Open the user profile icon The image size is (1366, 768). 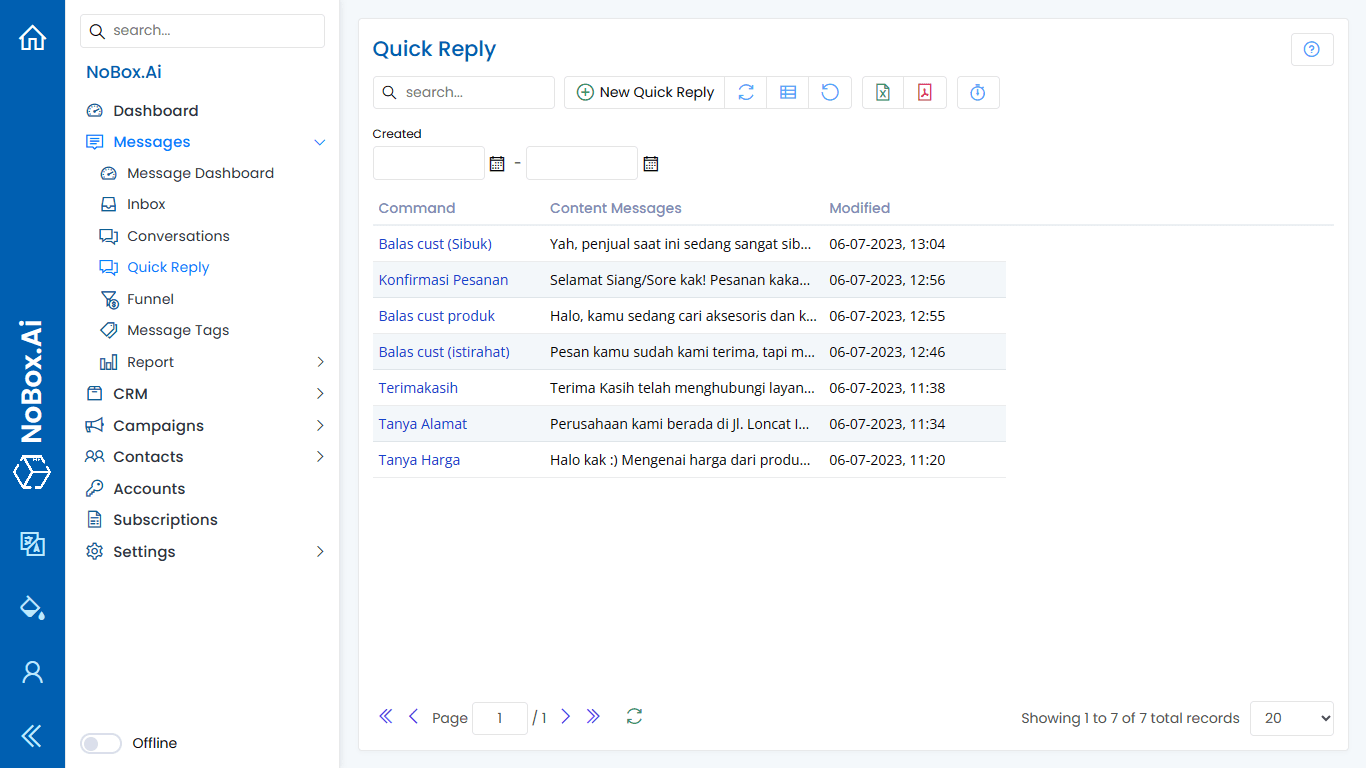(32, 672)
